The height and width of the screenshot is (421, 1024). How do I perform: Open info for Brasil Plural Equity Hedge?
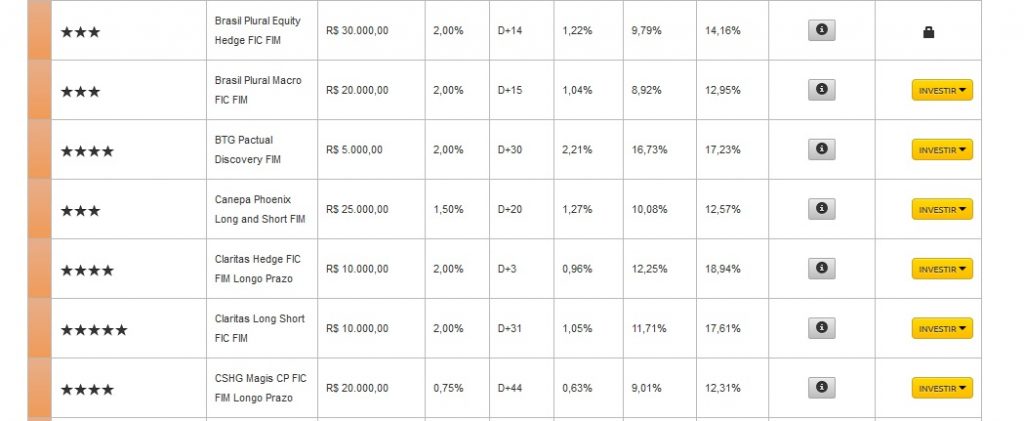(x=821, y=31)
